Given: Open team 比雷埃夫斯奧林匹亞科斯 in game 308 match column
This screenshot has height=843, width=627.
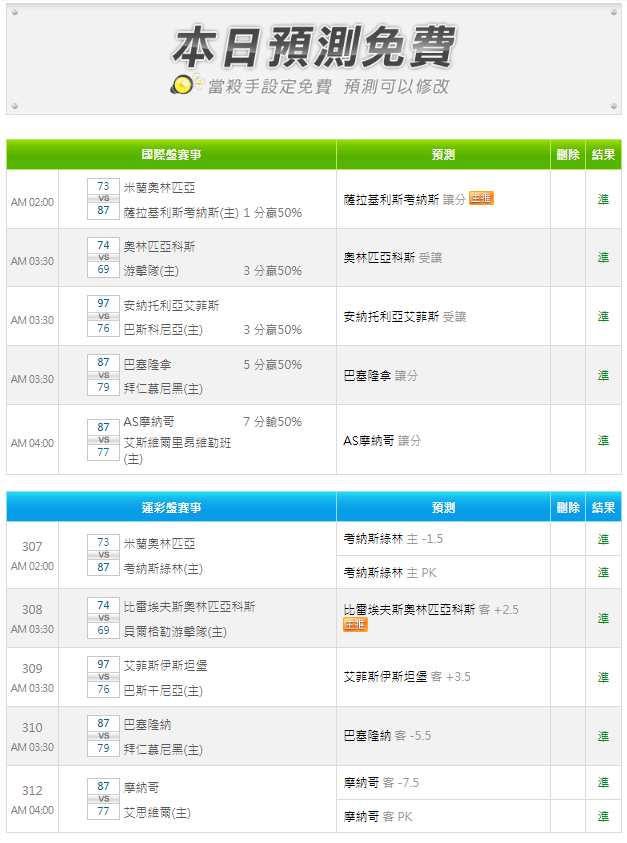Looking at the screenshot, I should point(189,607).
